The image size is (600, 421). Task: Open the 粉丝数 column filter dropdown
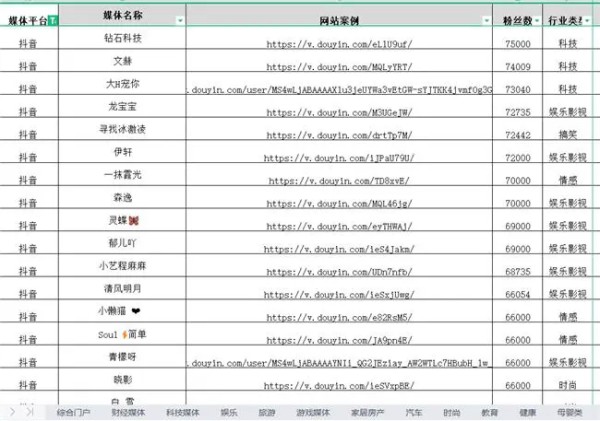(x=537, y=21)
